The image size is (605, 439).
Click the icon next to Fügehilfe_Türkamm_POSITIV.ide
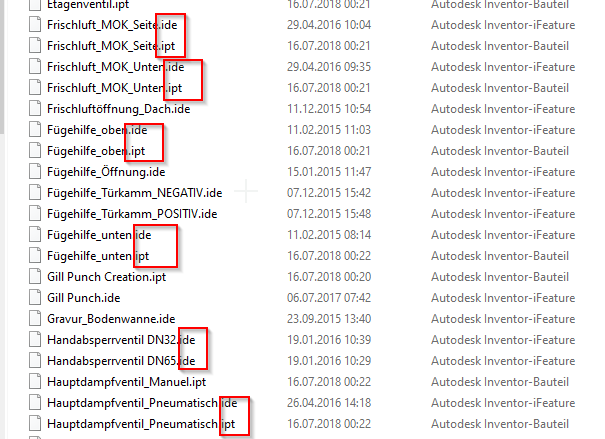[35, 214]
